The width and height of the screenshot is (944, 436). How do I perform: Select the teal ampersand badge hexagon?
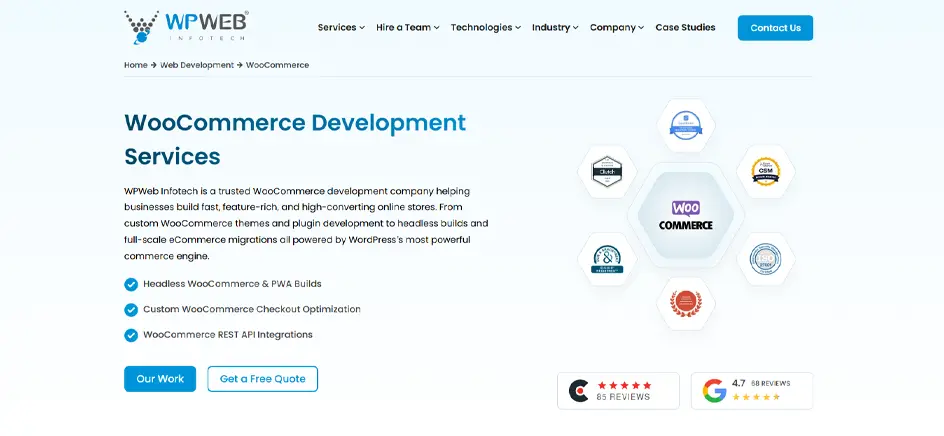[x=607, y=259]
